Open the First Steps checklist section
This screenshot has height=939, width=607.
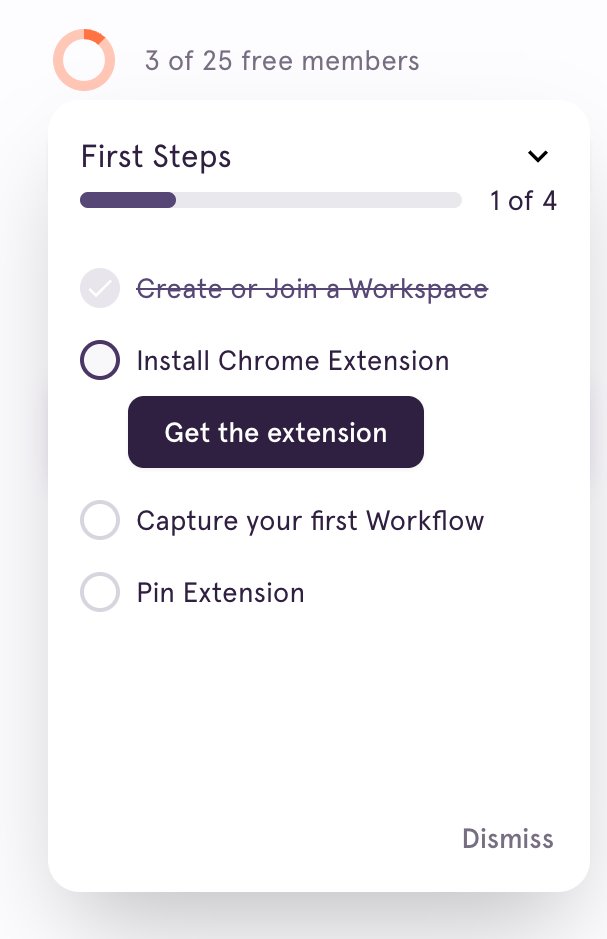[x=155, y=156]
